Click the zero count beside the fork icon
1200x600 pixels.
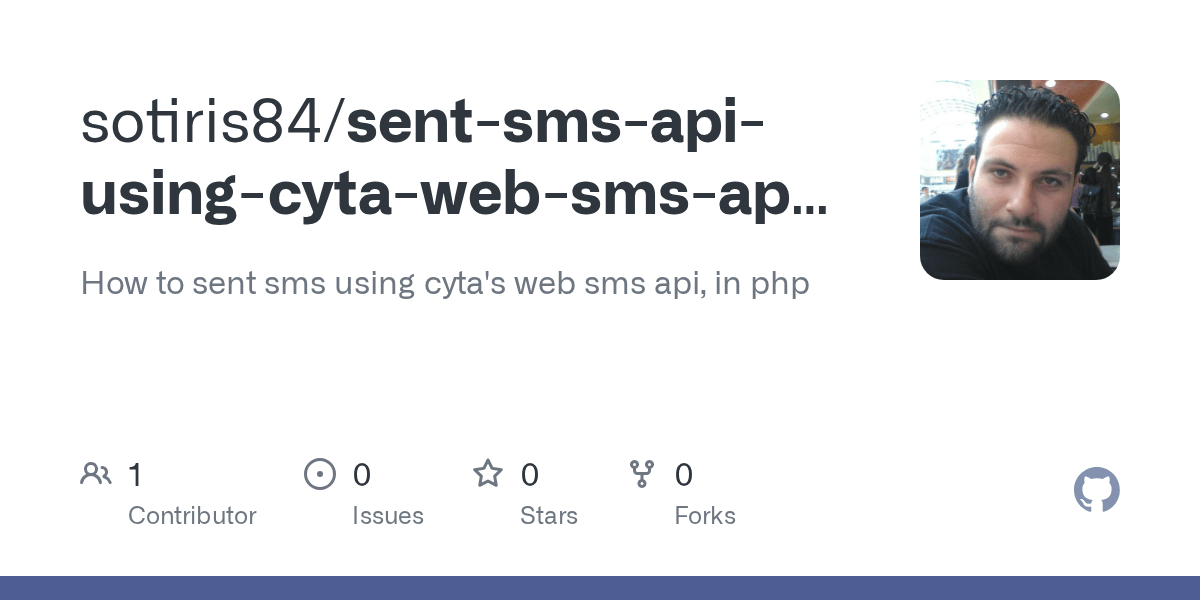683,474
